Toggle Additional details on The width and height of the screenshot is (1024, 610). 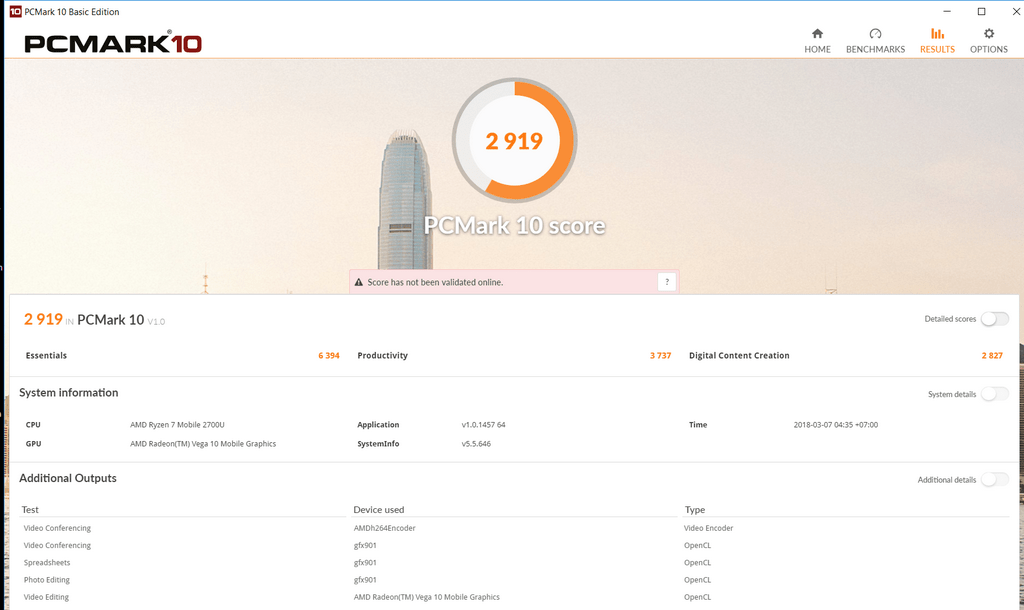pos(994,480)
